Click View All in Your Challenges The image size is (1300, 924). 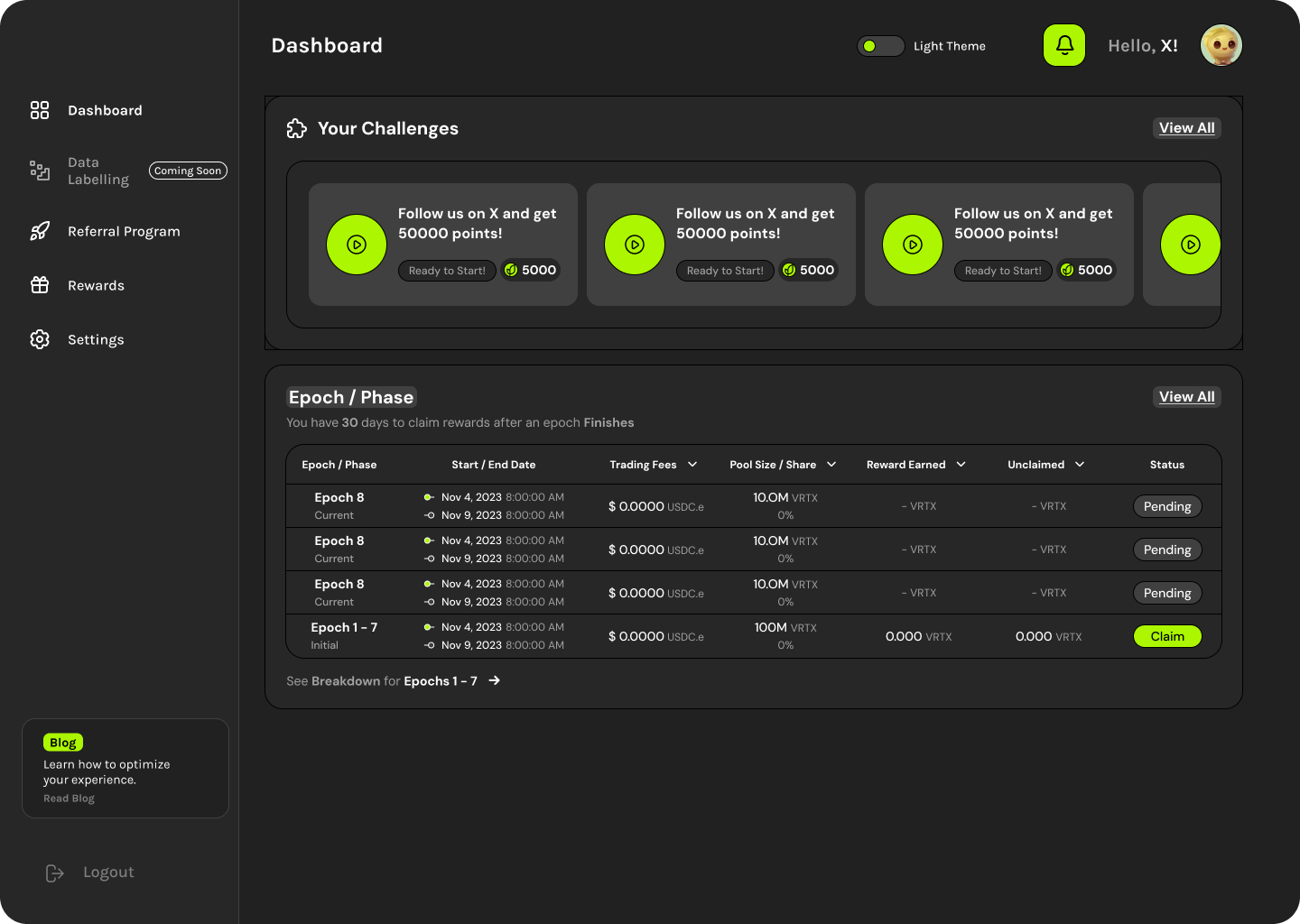1186,128
